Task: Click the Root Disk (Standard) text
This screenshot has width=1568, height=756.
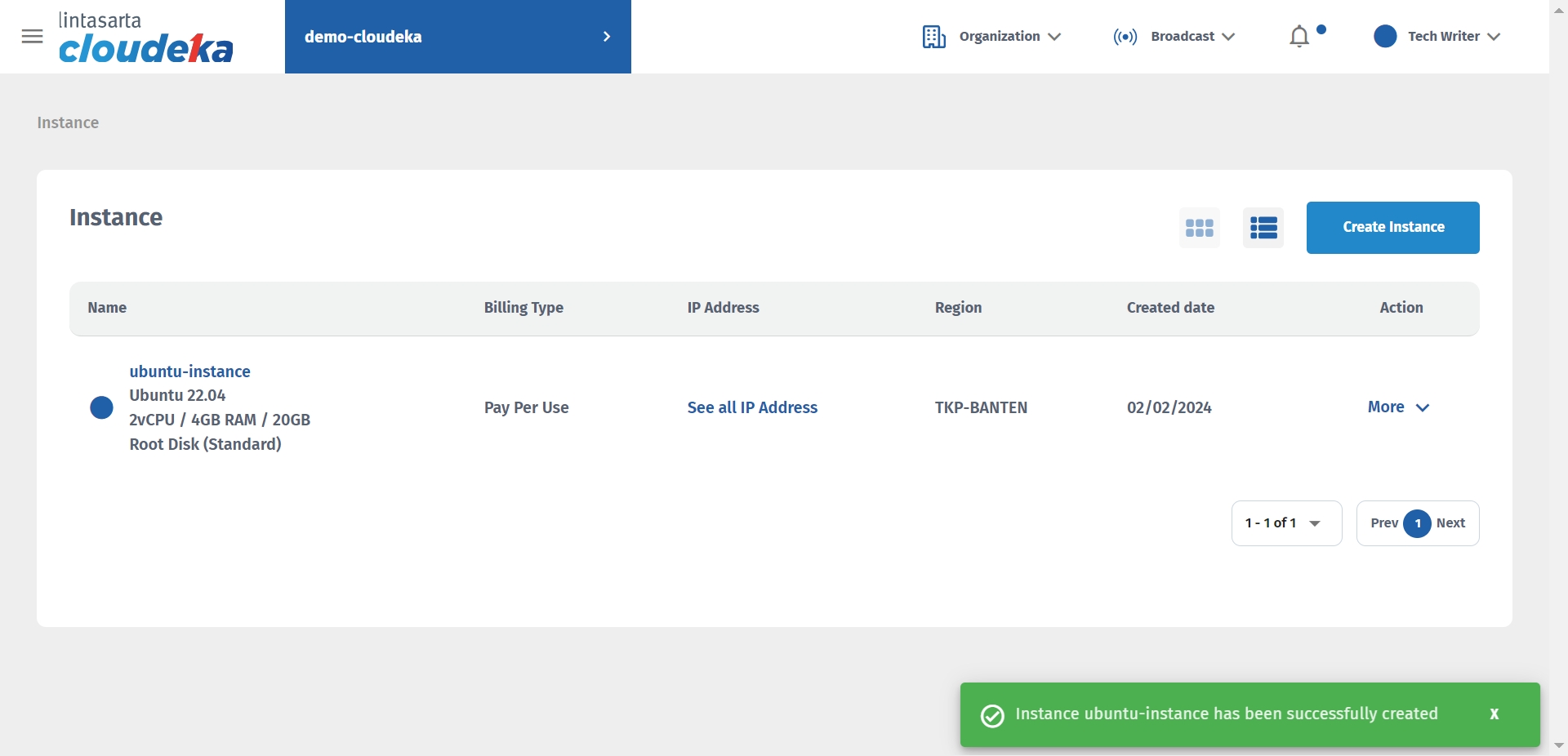Action: 205,444
